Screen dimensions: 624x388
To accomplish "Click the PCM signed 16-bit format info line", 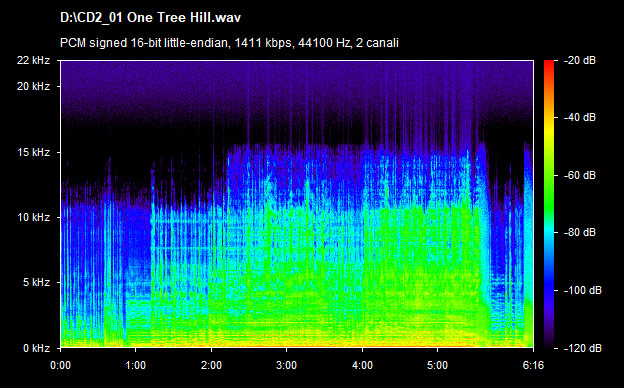I will [x=229, y=43].
